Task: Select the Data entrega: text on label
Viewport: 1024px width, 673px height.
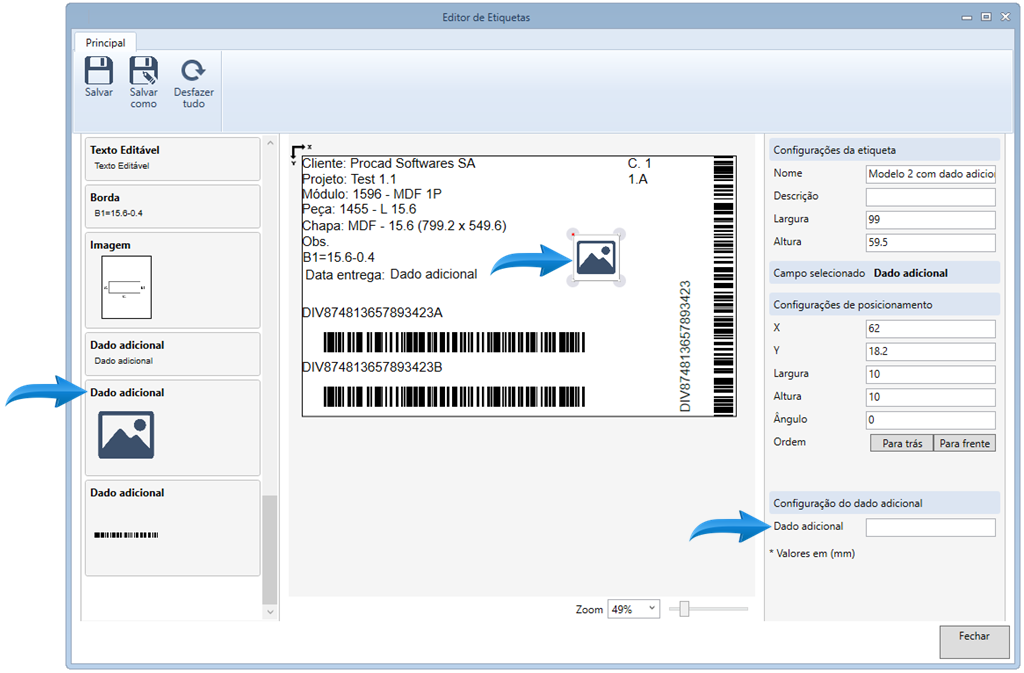Action: click(x=345, y=275)
